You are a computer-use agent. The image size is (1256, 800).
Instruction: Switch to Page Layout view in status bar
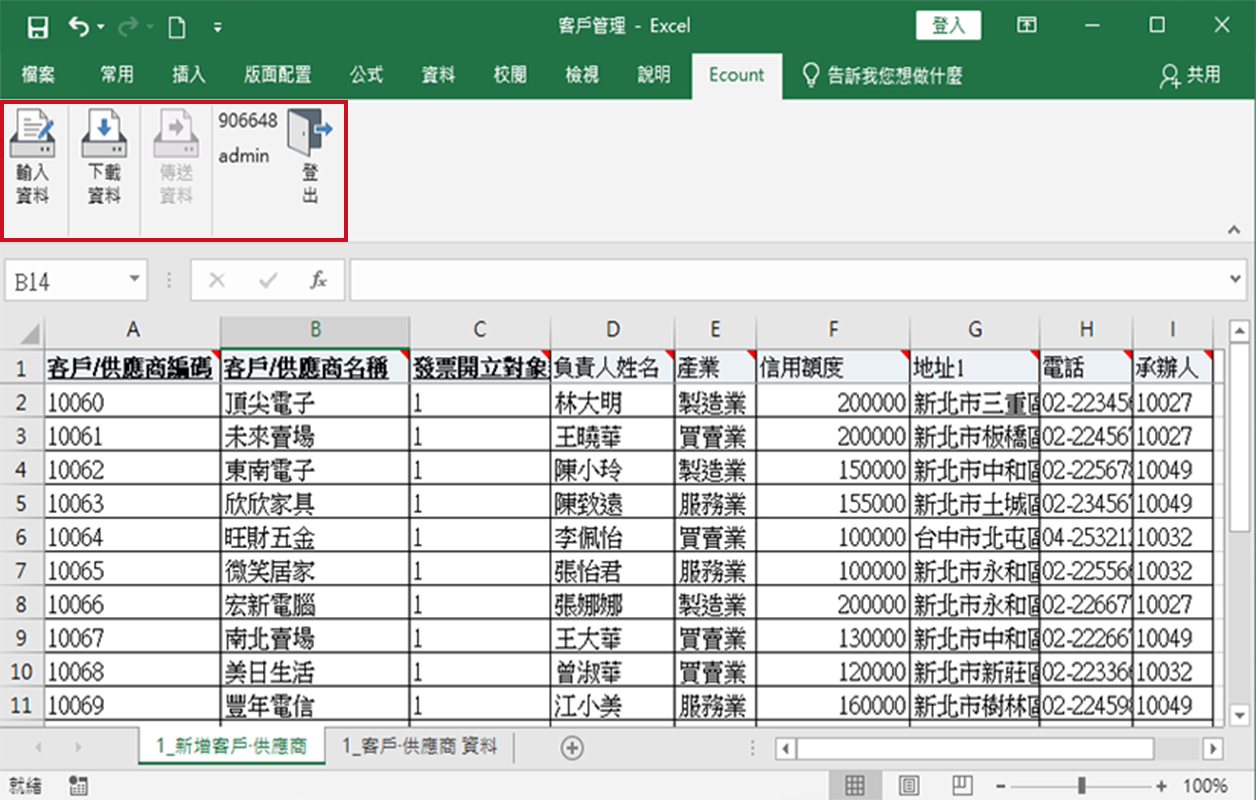909,785
